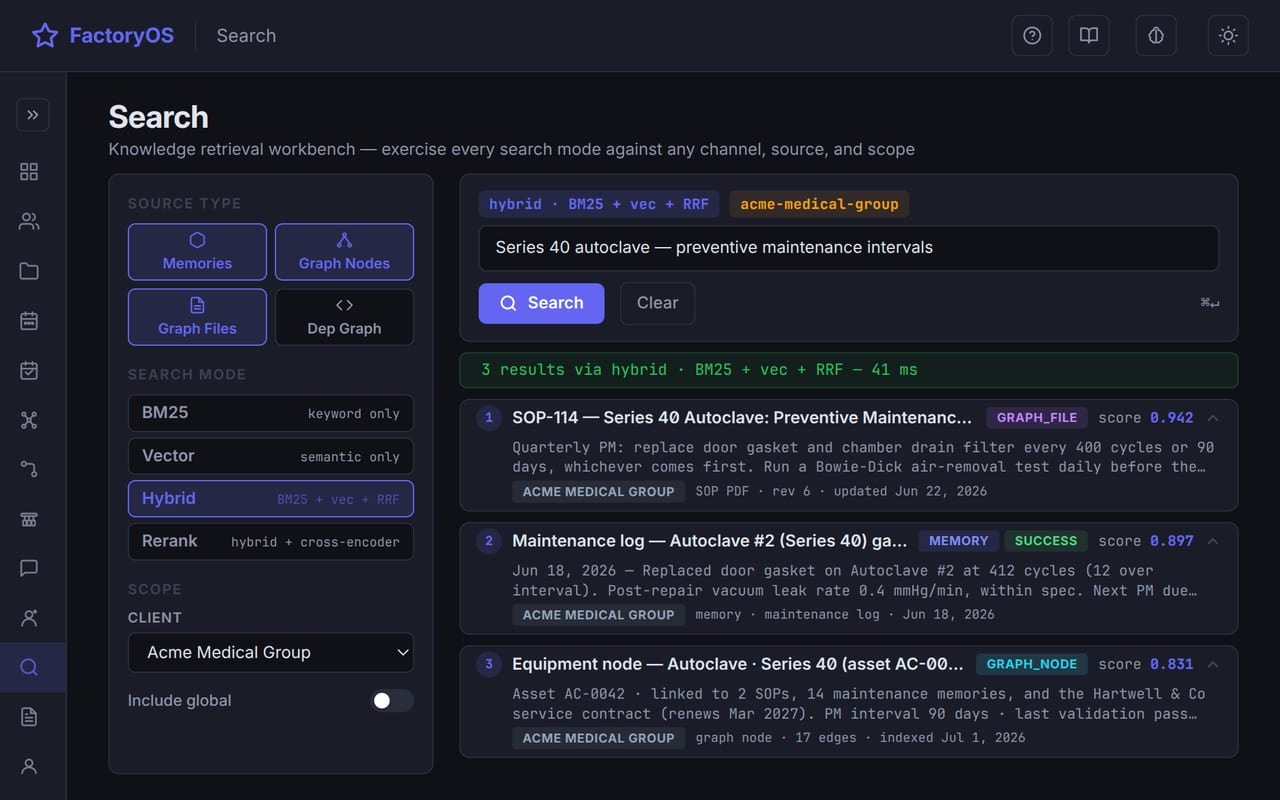Click the ACME MEDICAL GROUP badge on SOP-114 result
1280x800 pixels.
[598, 492]
